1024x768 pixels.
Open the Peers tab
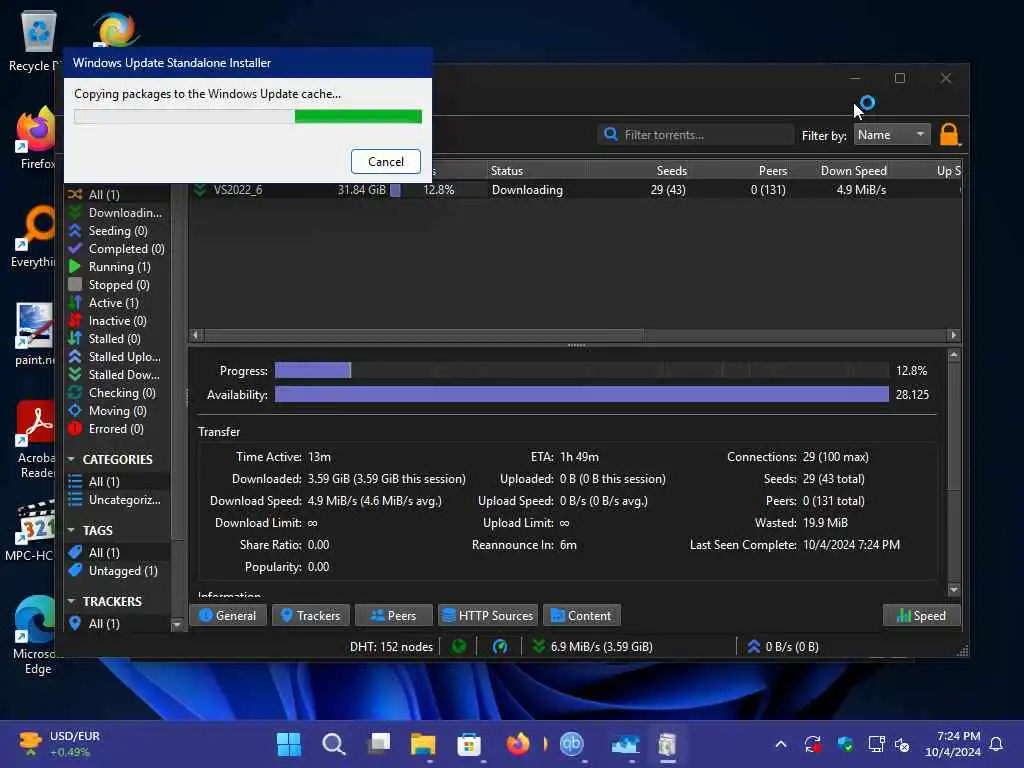tap(393, 615)
